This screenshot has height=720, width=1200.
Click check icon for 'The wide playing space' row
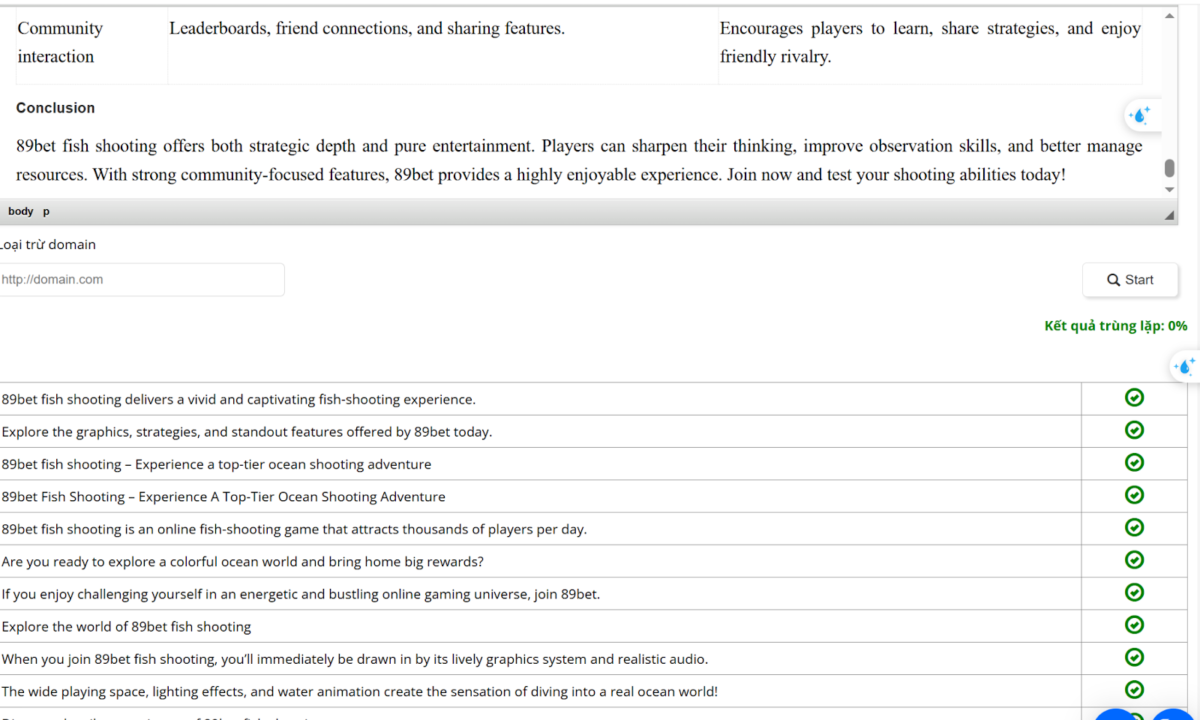[1134, 690]
